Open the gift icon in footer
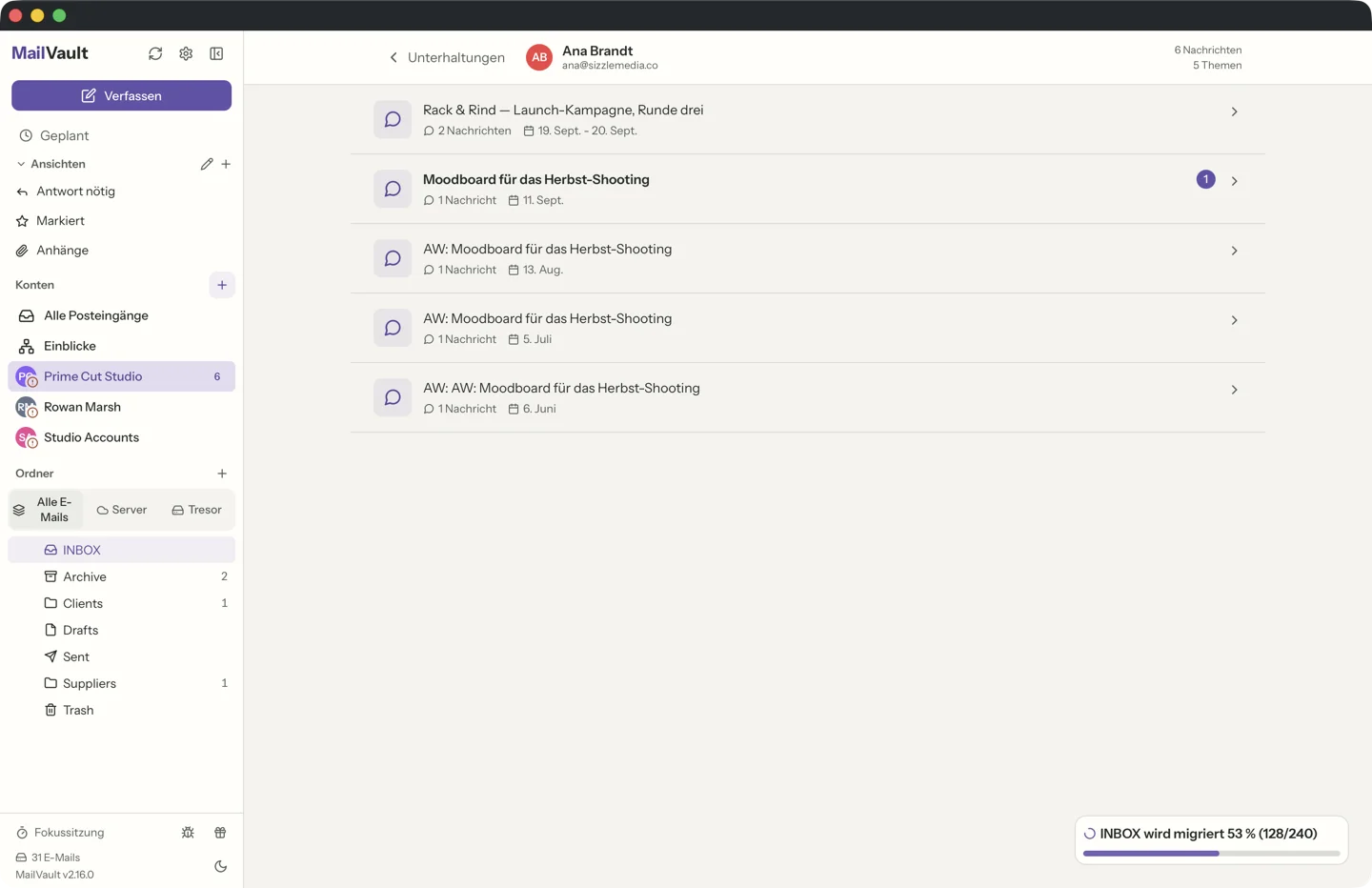Screen dimensions: 1372x888 220,833
